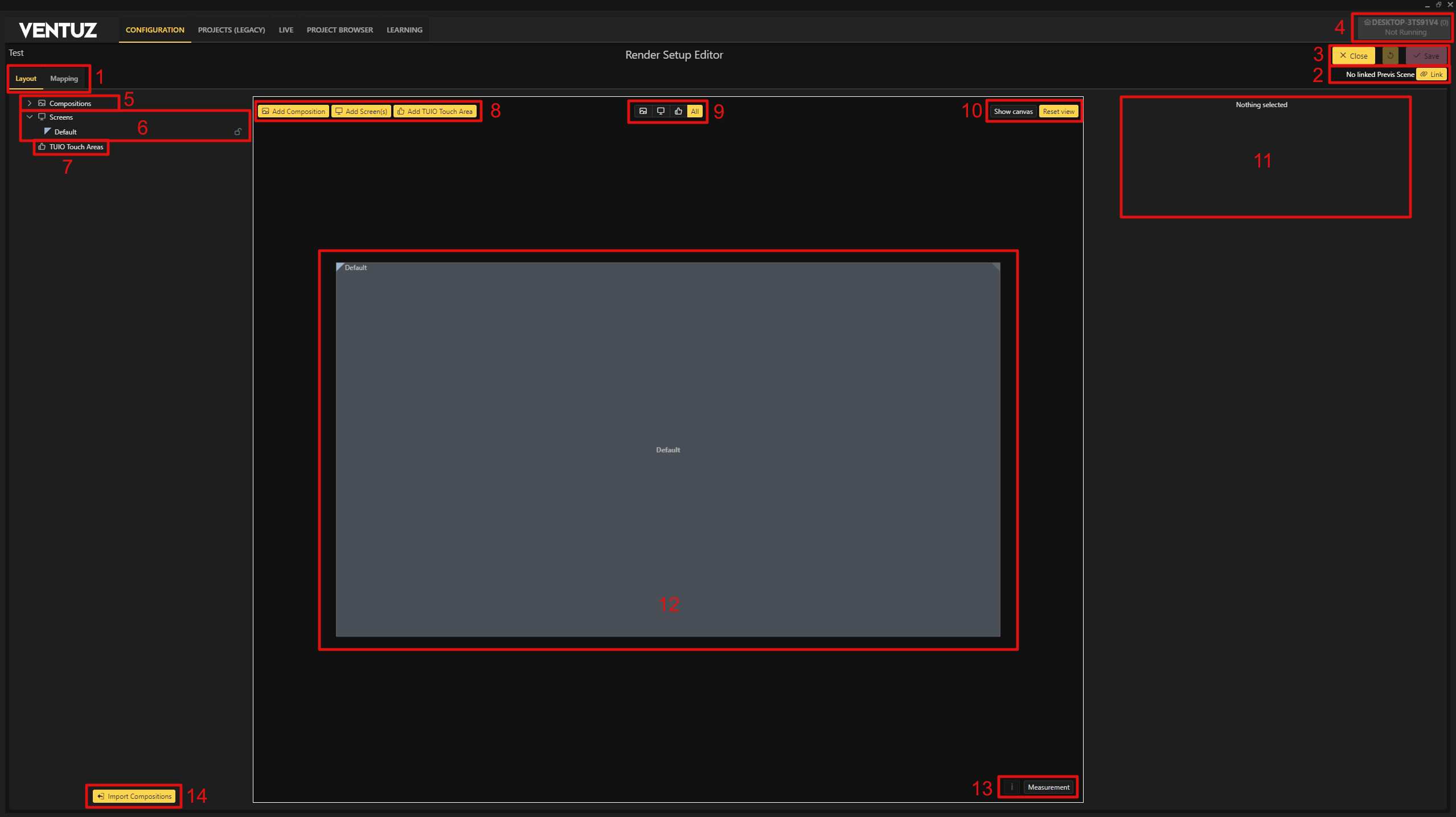The width and height of the screenshot is (1456, 817).
Task: Filter view to screens only icon
Action: [661, 111]
